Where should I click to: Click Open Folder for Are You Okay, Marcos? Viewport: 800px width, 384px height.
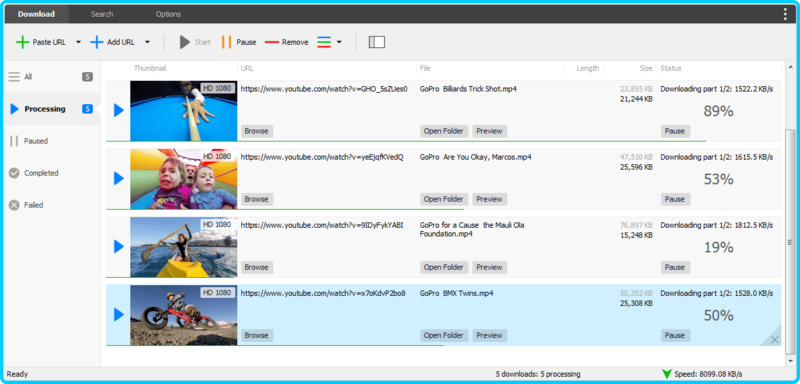pos(444,199)
